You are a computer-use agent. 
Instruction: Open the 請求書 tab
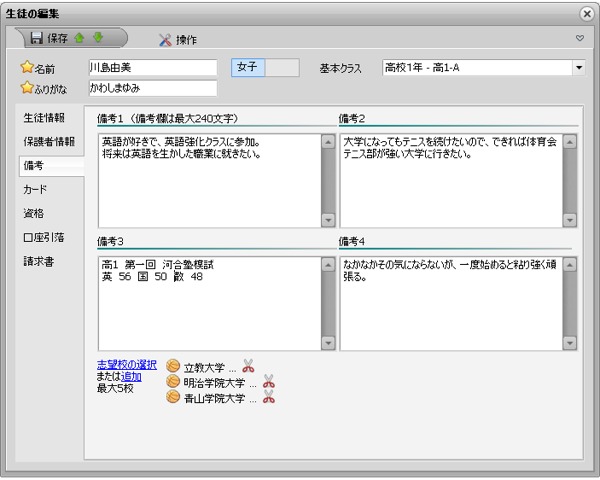38,262
